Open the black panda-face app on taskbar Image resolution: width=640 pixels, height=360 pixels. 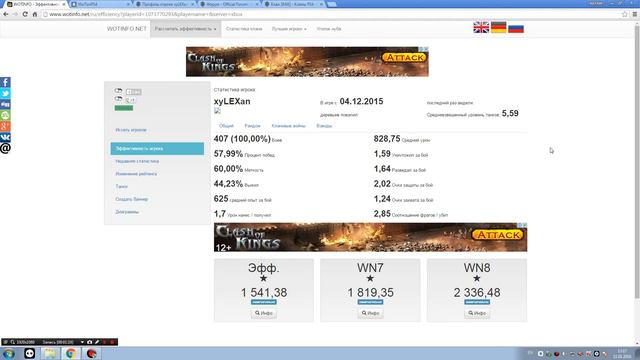29,353
